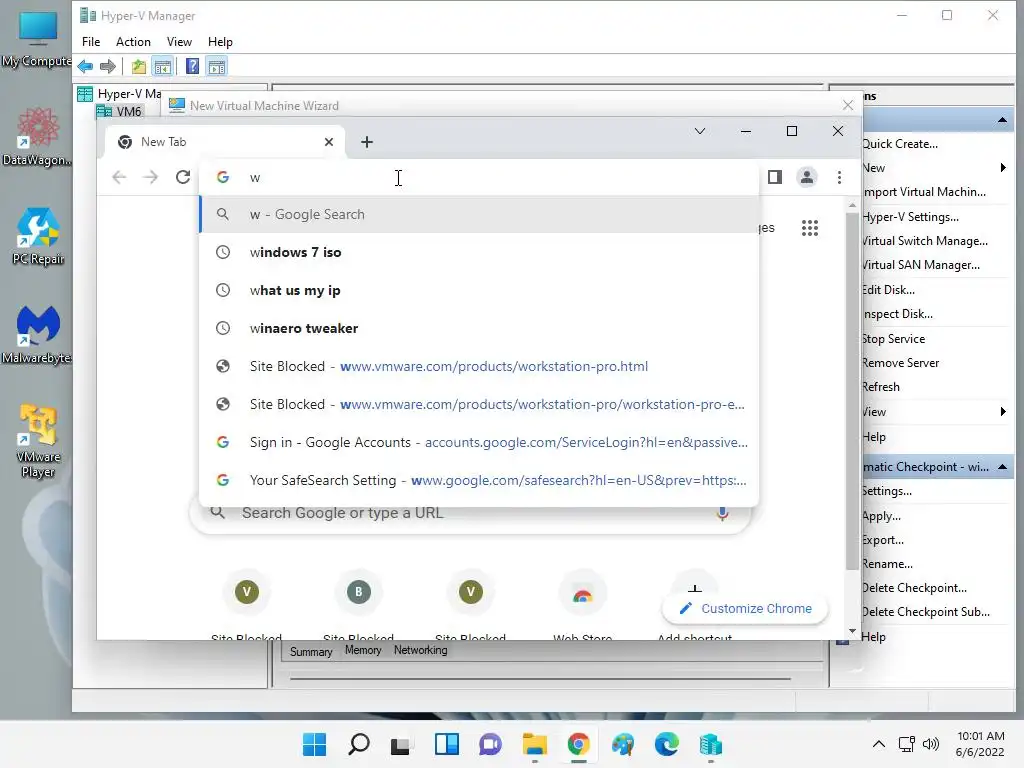Open the VMware Player desktop shortcut
Image resolution: width=1024 pixels, height=768 pixels.
tap(38, 441)
